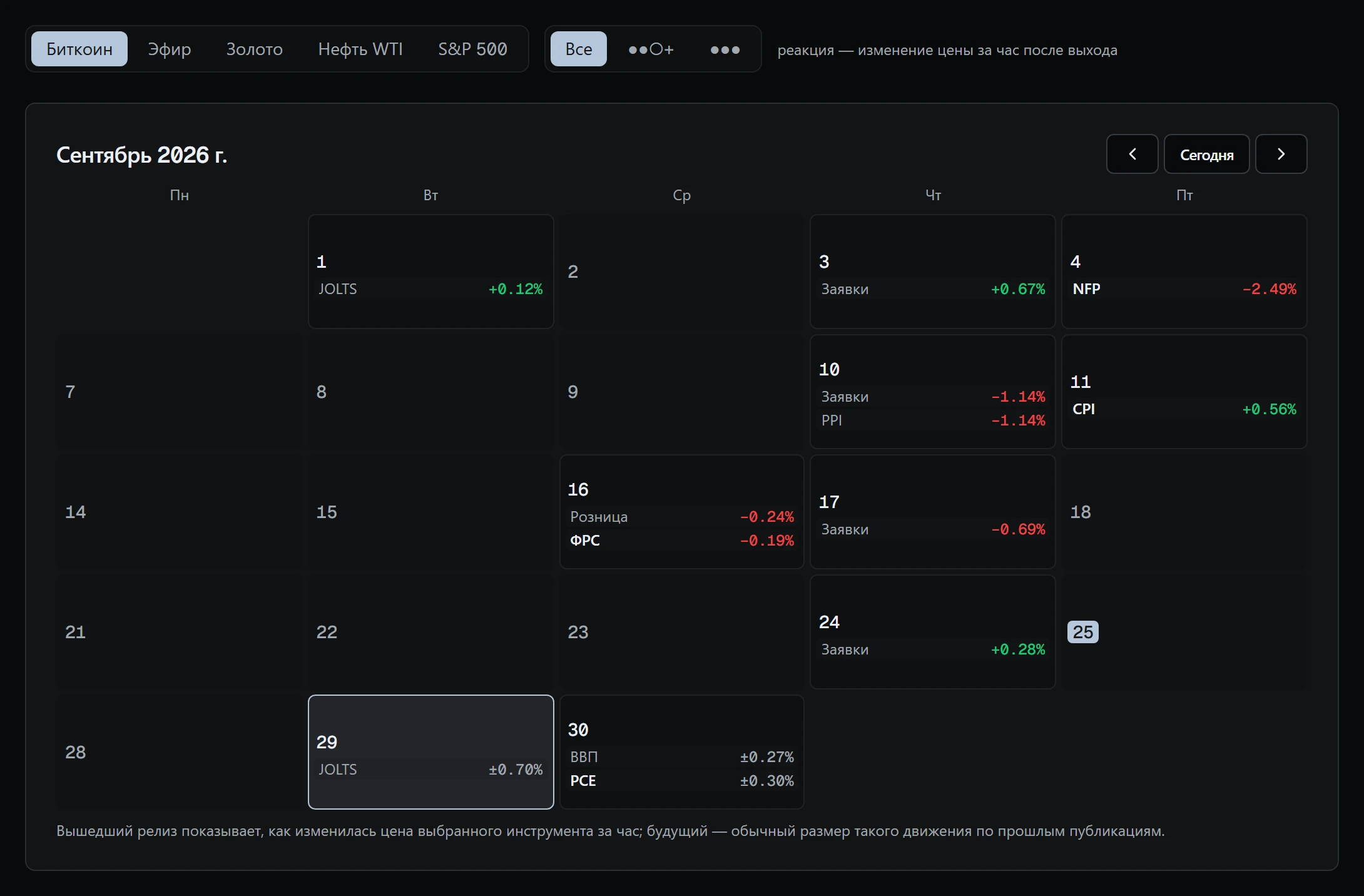The image size is (1364, 896).
Task: Click day cell 18 in the calendar
Action: [x=1184, y=512]
